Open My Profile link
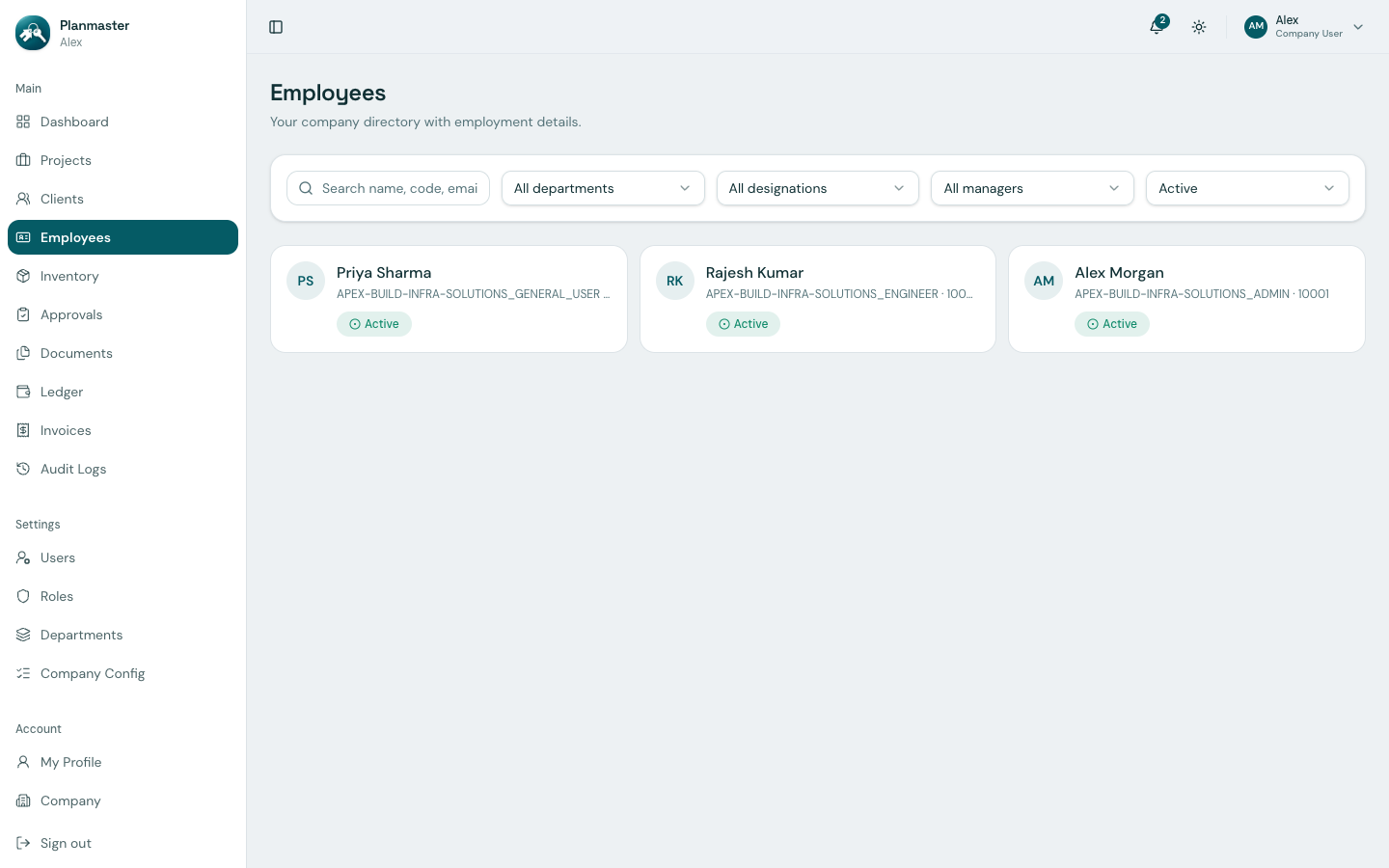1389x868 pixels. coord(123,762)
